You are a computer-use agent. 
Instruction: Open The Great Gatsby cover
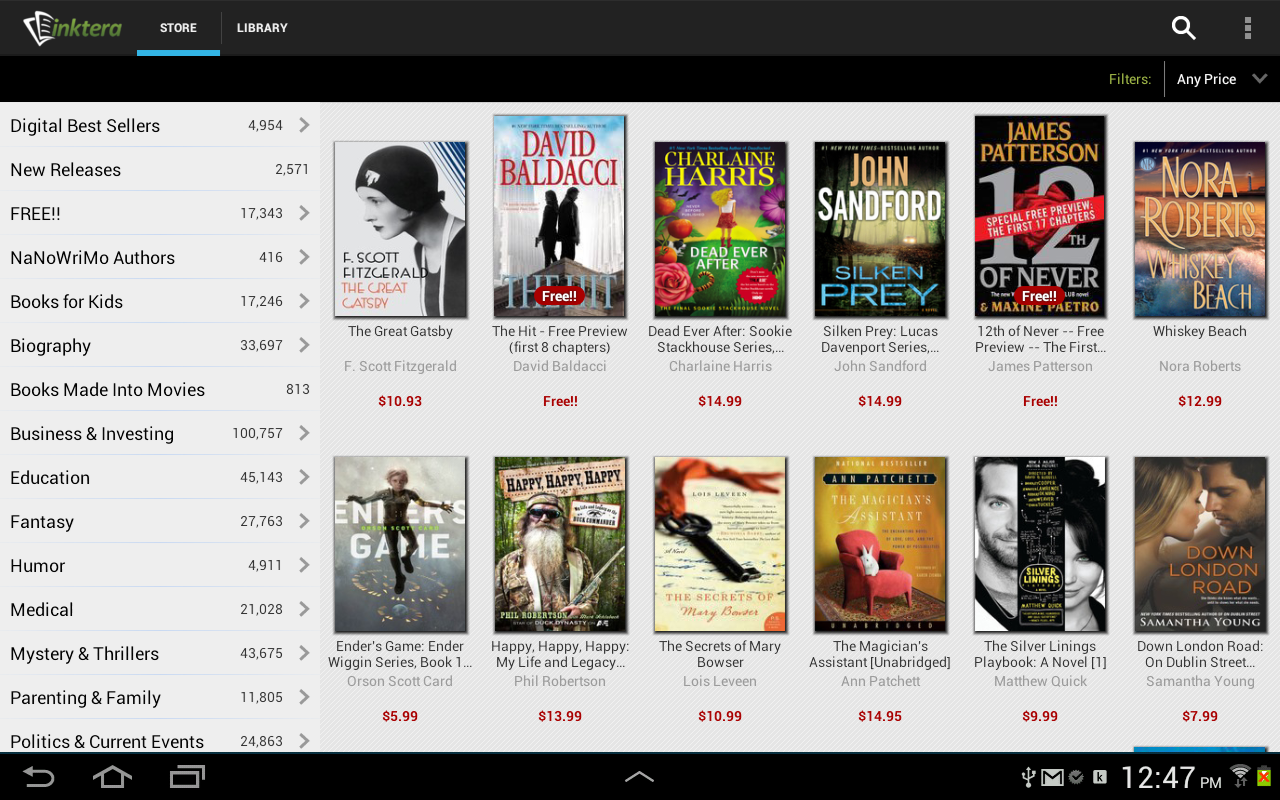(x=400, y=229)
